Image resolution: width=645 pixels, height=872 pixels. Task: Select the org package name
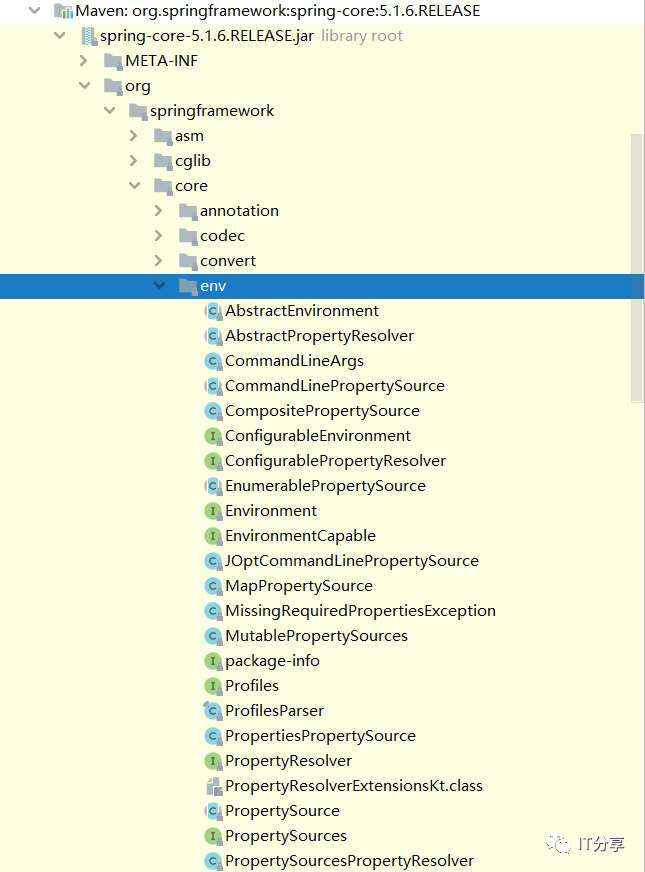[138, 86]
